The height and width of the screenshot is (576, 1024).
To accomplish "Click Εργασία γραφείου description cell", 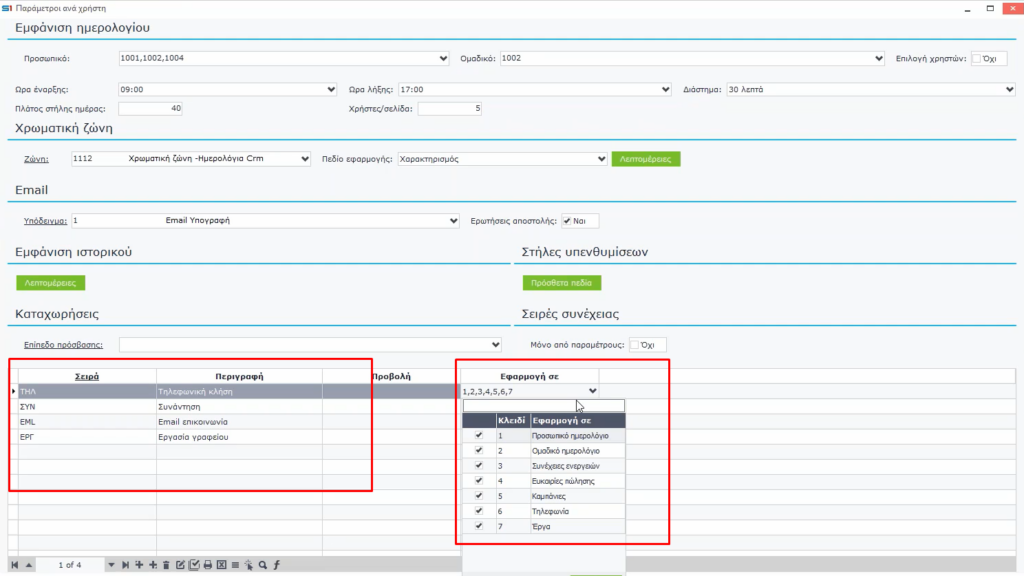I will (x=239, y=437).
